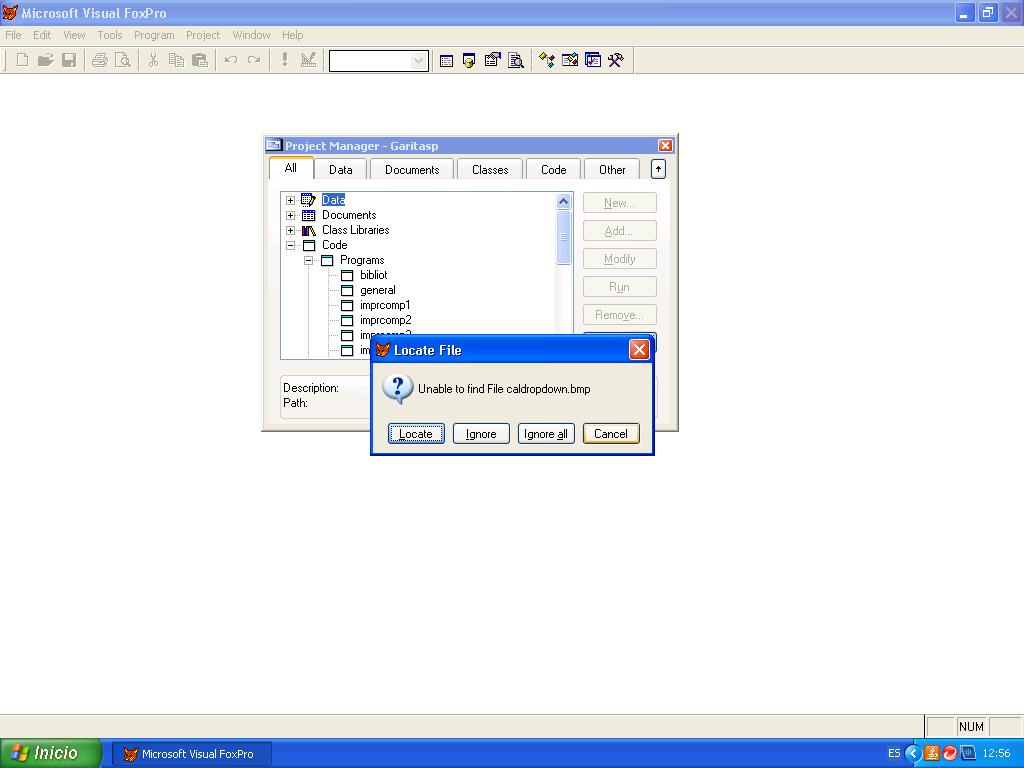The image size is (1024, 768).
Task: Select the bibliot program in the tree
Action: point(374,276)
